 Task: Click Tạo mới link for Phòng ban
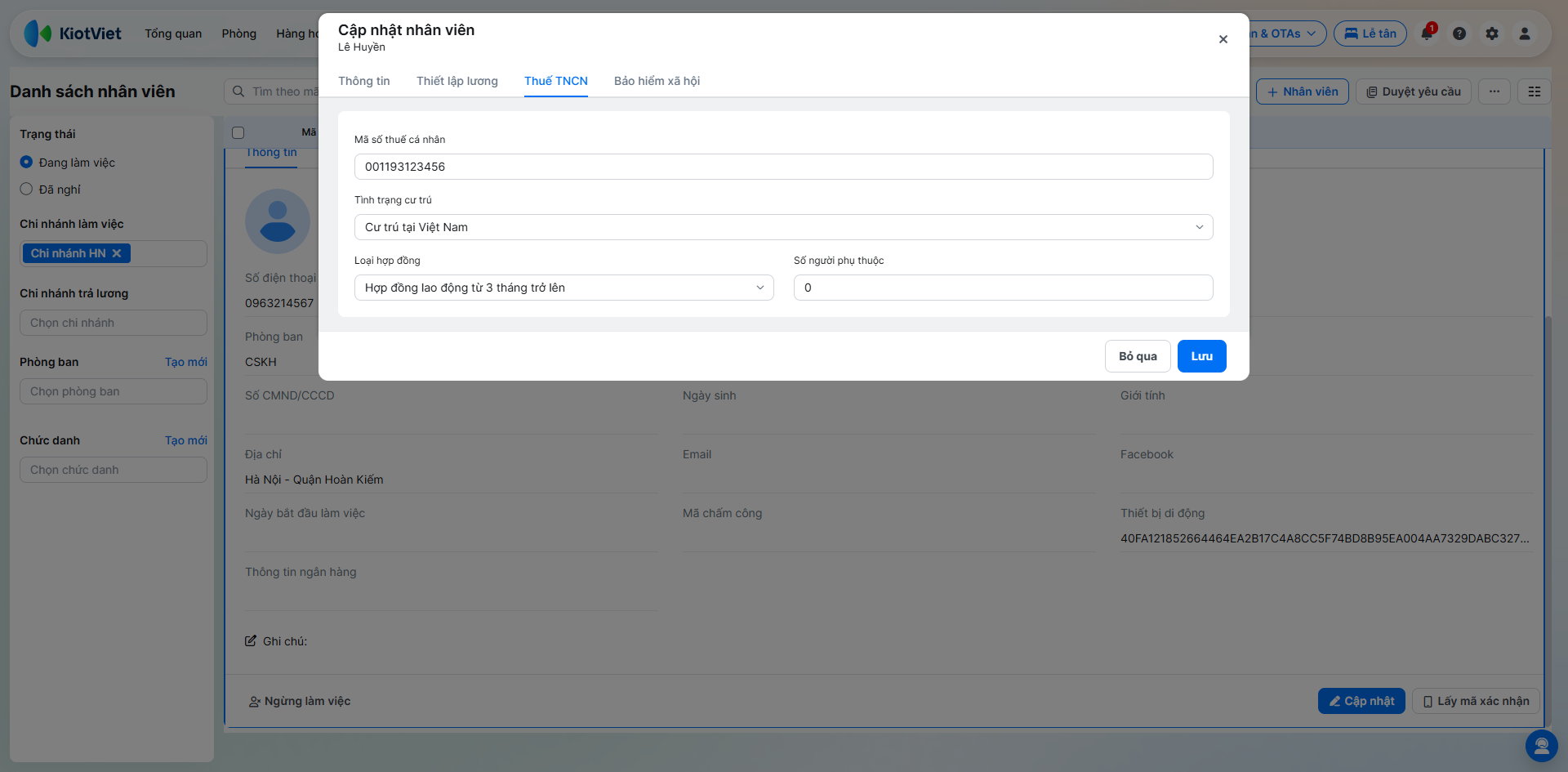click(x=186, y=362)
